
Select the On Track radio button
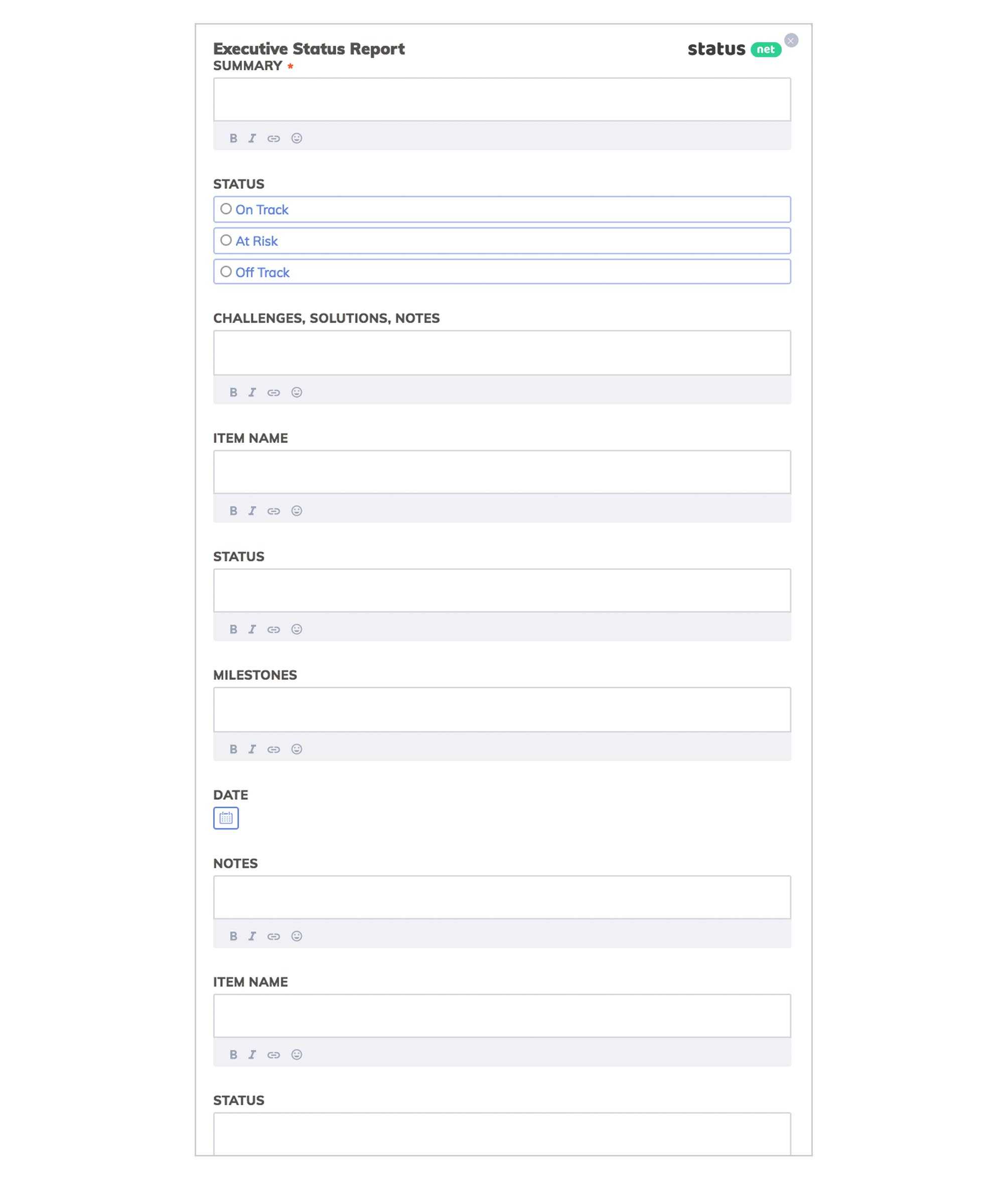[226, 209]
